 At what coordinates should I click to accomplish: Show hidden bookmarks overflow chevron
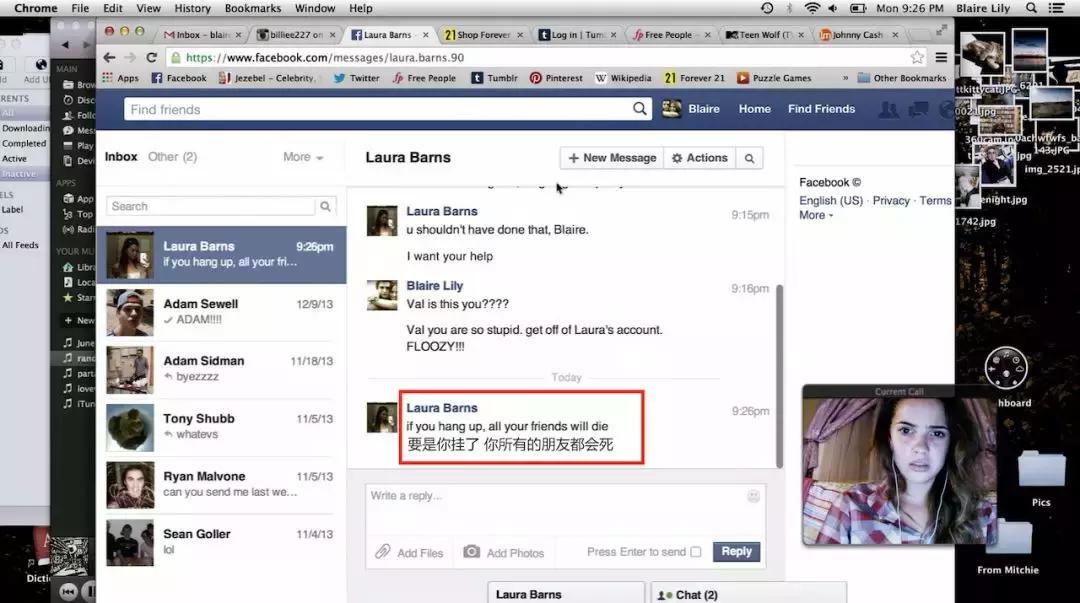tap(845, 78)
